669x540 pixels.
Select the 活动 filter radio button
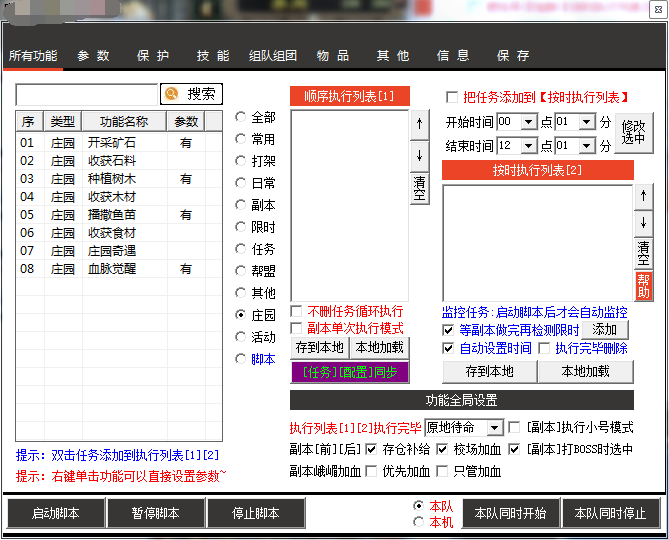(241, 337)
